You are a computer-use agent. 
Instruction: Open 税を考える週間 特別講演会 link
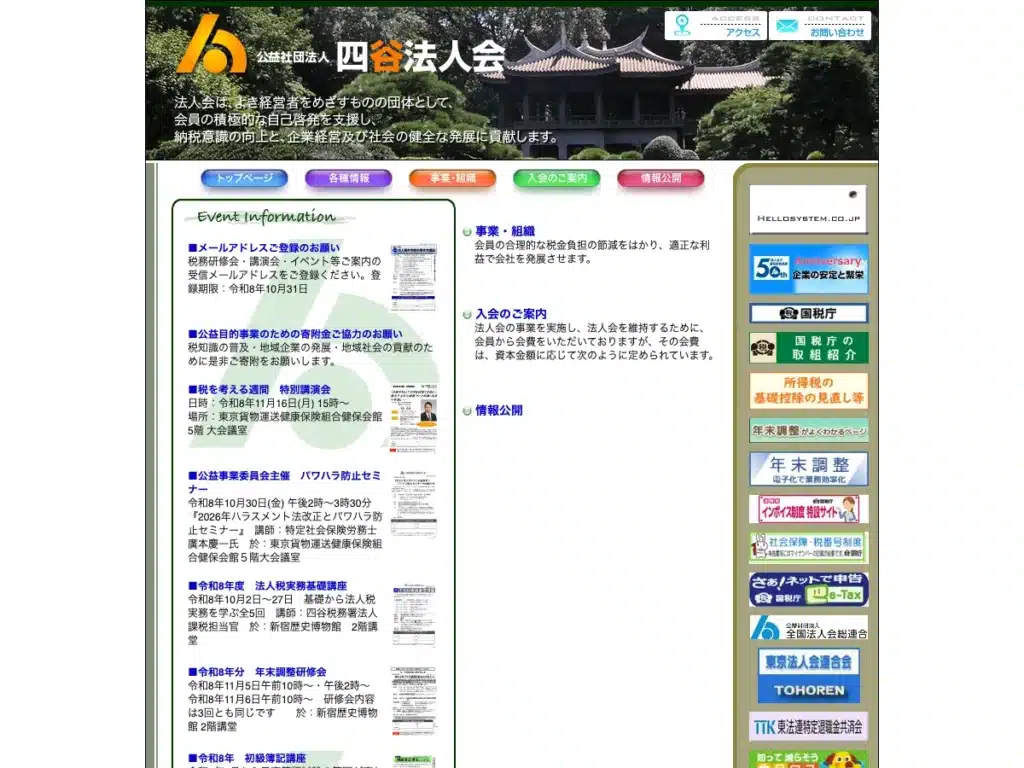tap(259, 389)
